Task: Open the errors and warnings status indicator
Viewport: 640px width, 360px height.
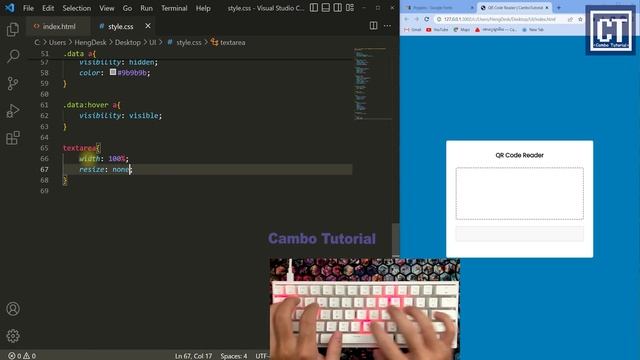Action: tap(22, 356)
